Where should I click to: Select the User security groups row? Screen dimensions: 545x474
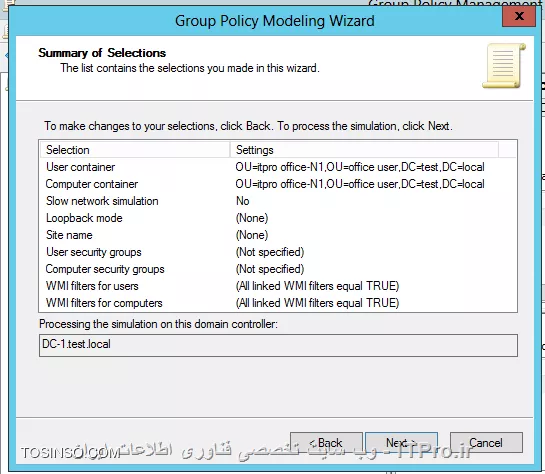point(278,252)
